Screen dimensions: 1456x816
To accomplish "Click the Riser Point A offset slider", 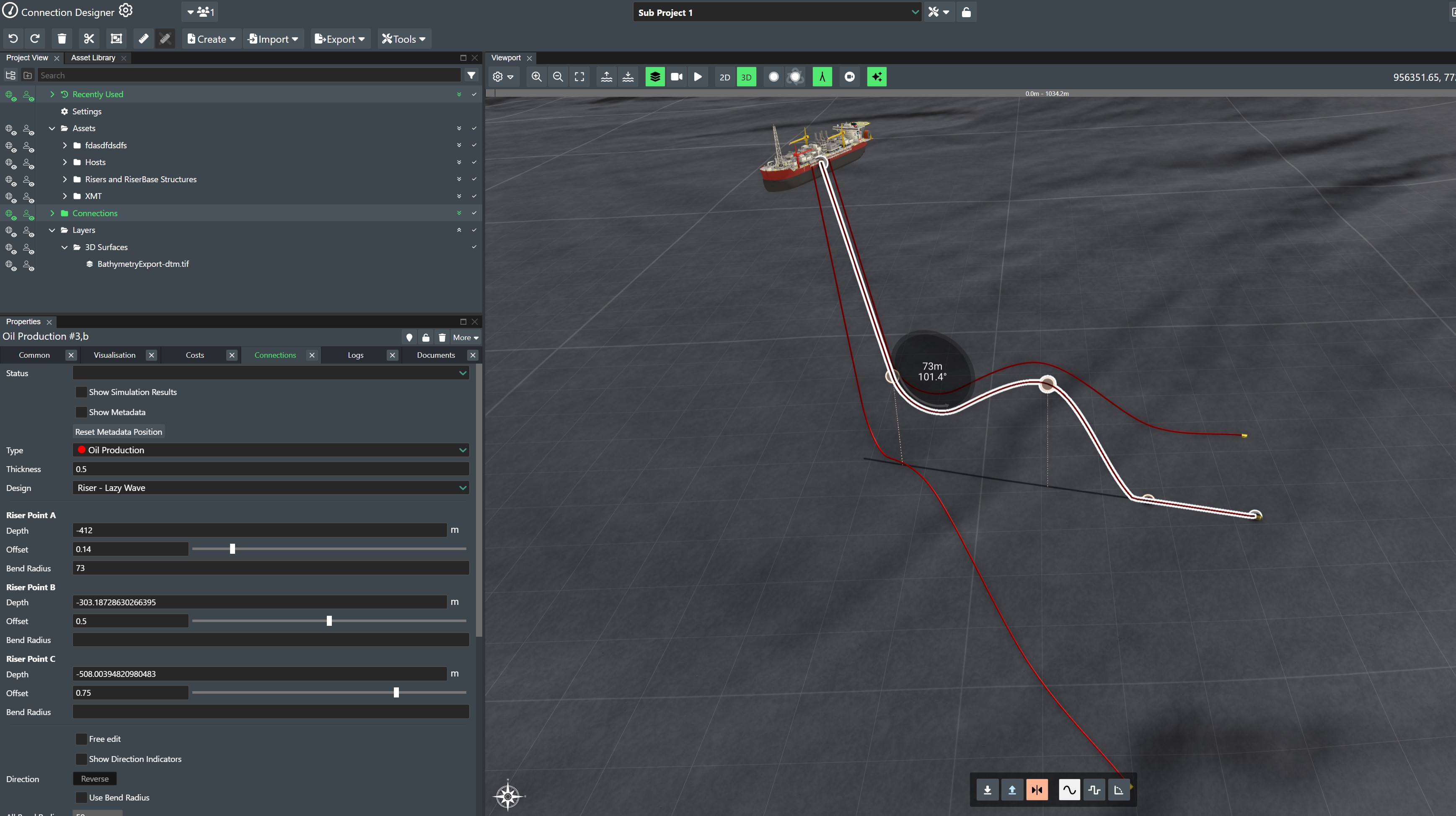I will pos(329,549).
